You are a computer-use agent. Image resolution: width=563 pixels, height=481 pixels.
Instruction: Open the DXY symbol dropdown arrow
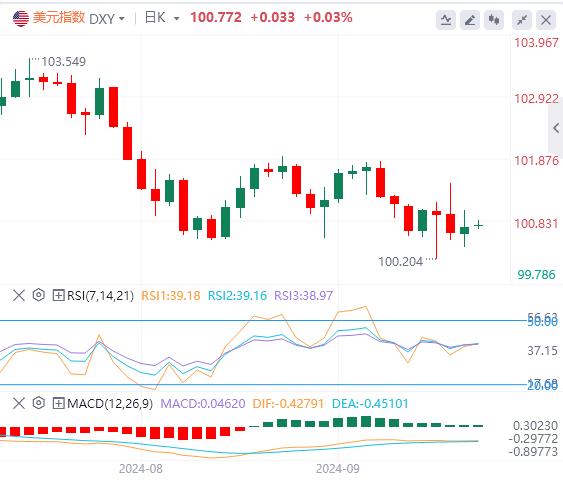coord(122,18)
